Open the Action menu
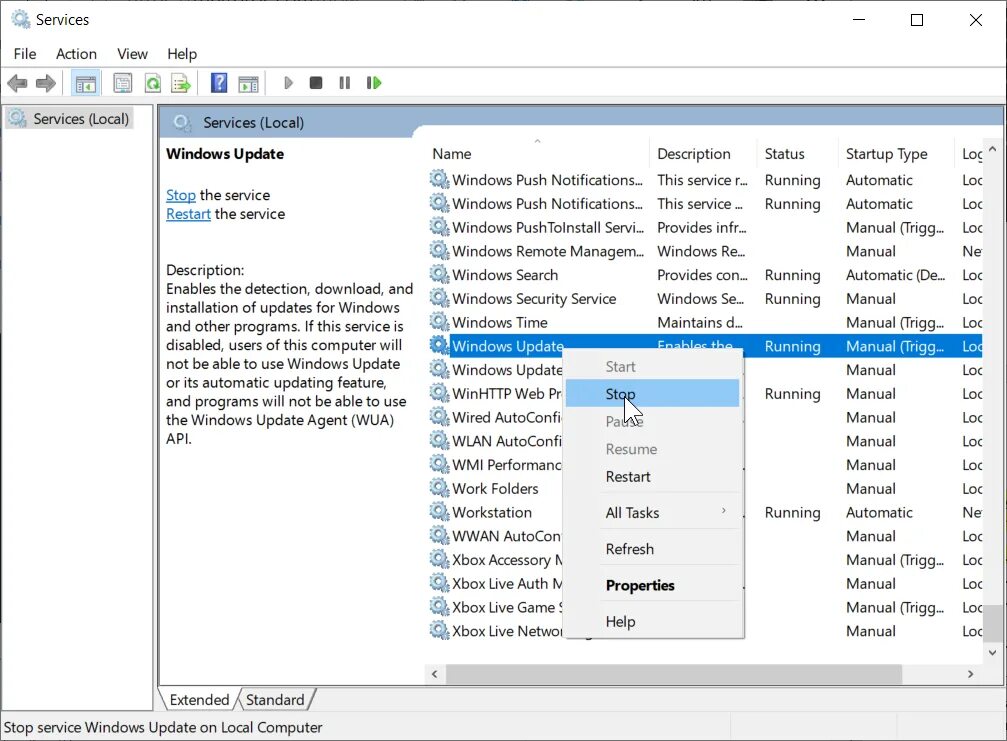 [x=76, y=54]
